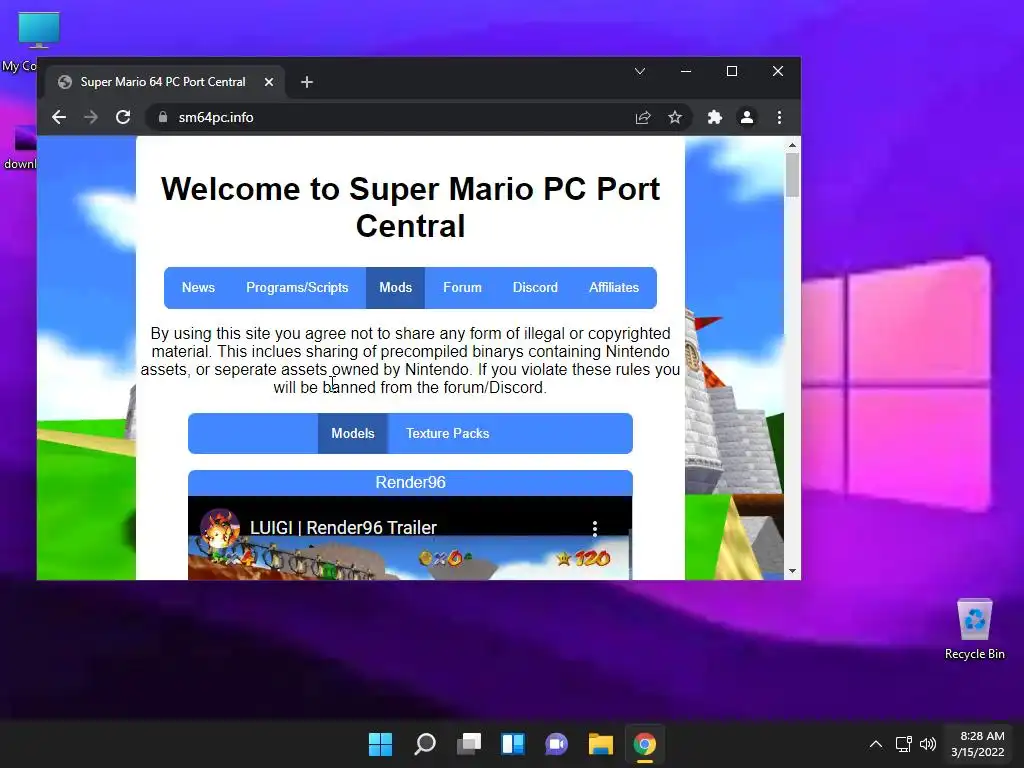This screenshot has width=1024, height=768.
Task: Bookmark this page with the star icon
Action: tap(675, 118)
